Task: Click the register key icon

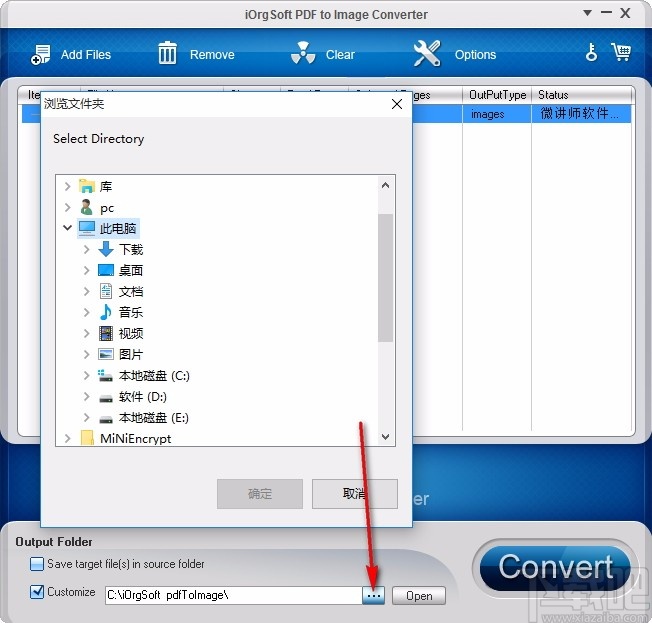Action: pos(591,52)
